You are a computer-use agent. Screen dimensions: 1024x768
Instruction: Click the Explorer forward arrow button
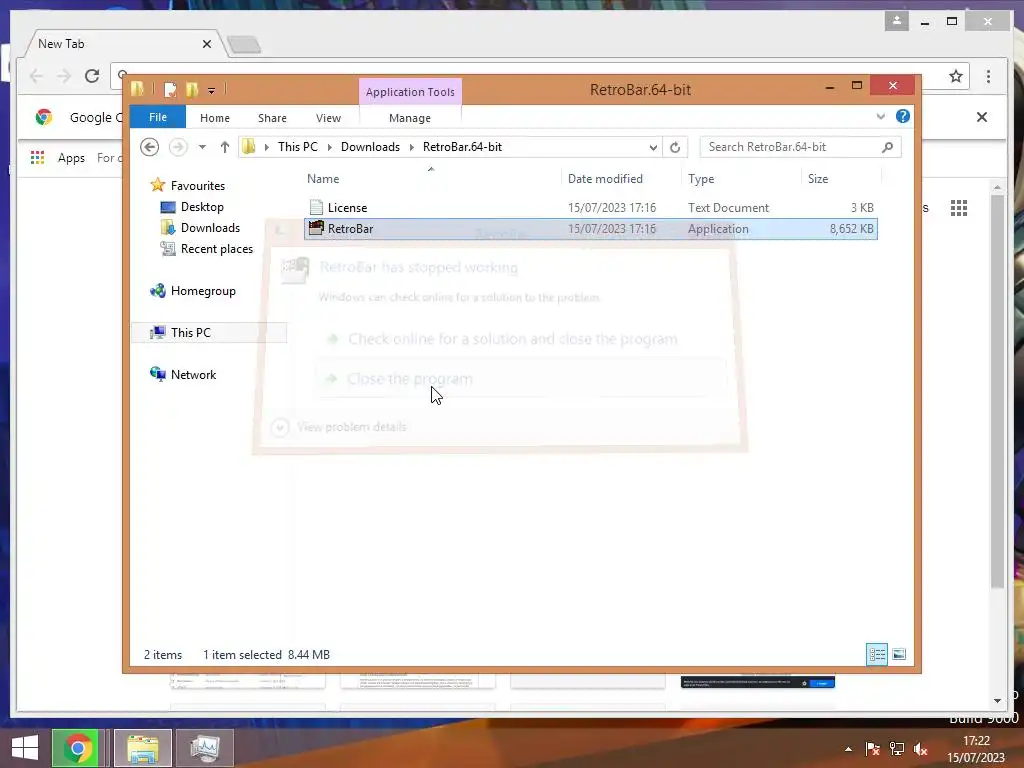click(x=178, y=147)
